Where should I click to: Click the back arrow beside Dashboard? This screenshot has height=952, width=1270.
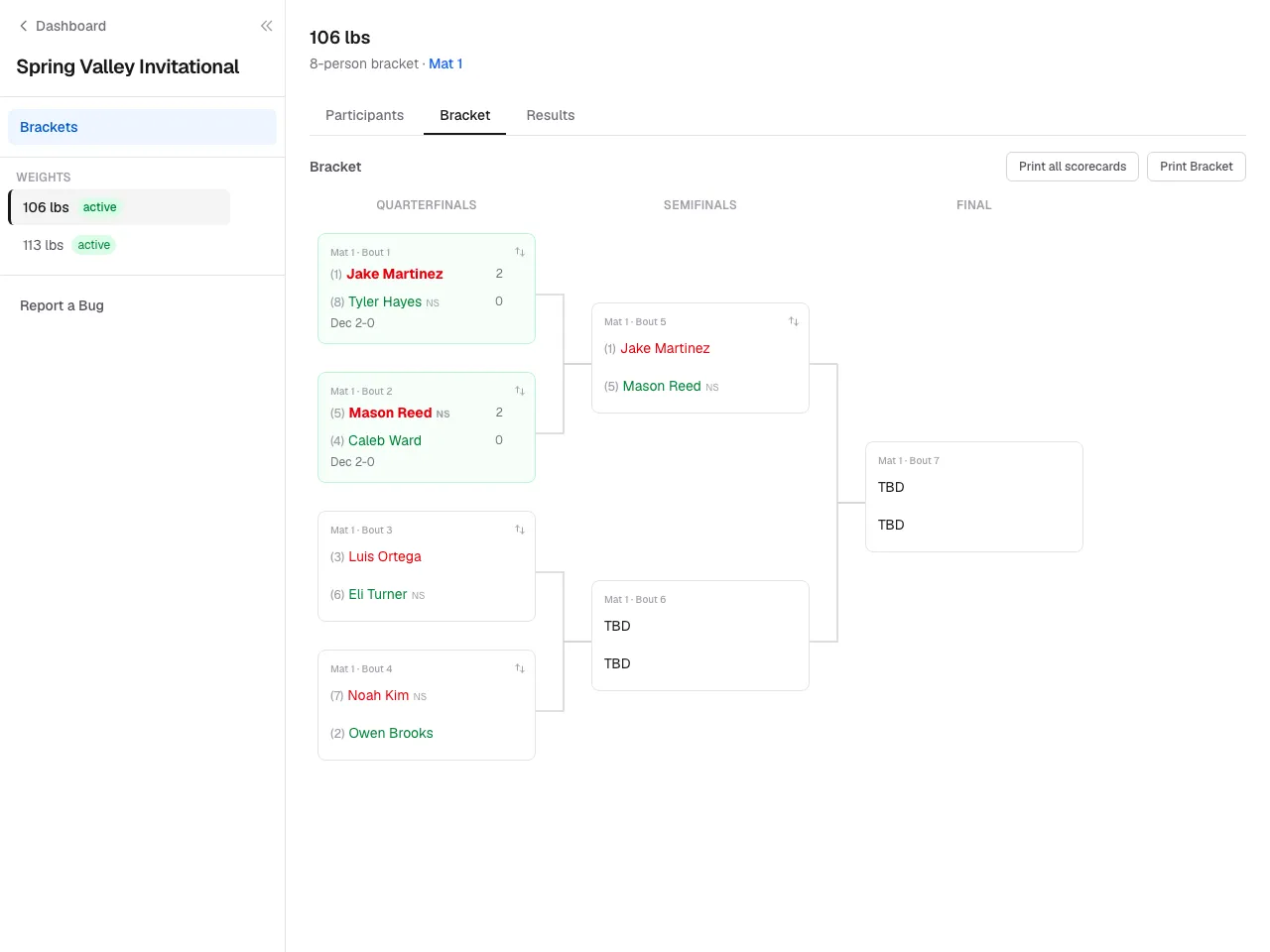pos(24,26)
